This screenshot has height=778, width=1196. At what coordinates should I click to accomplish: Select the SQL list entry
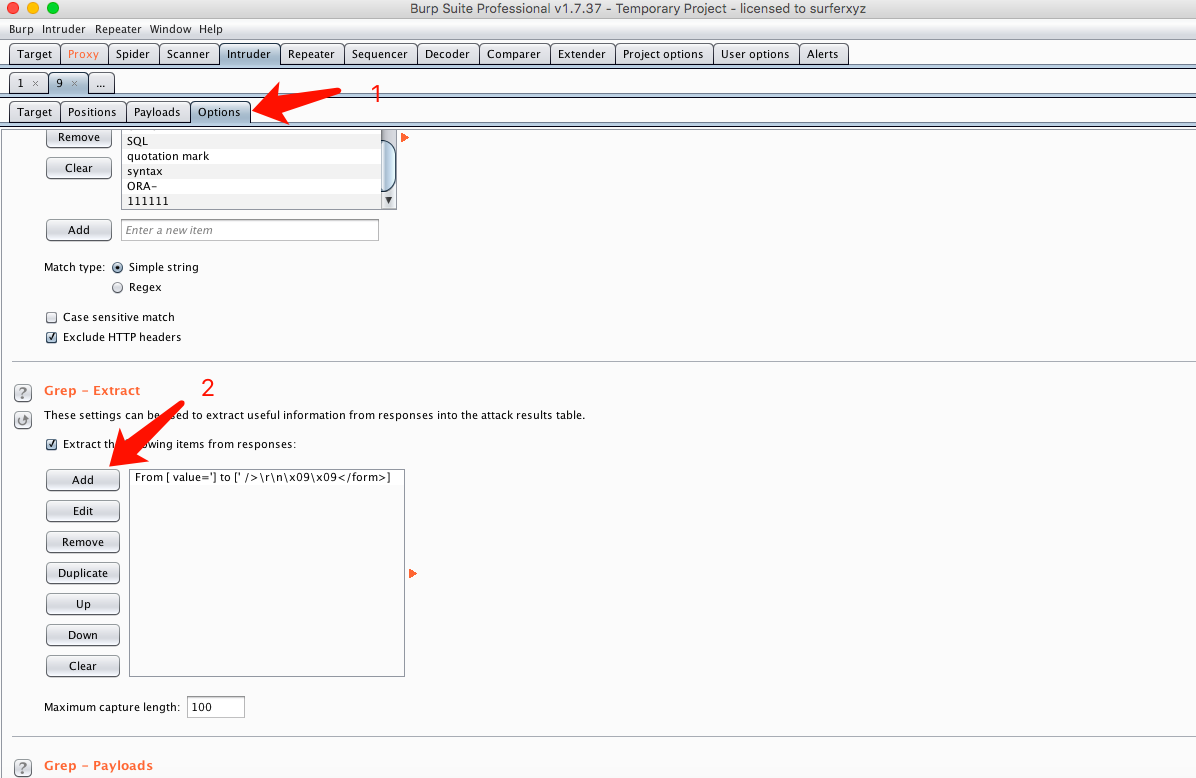[x=251, y=141]
